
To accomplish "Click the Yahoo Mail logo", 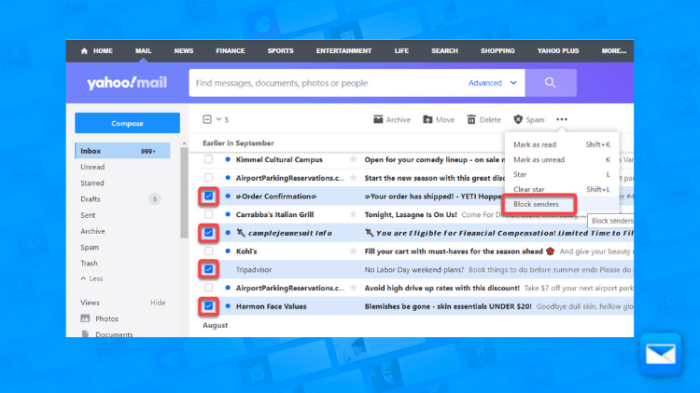I will pyautogui.click(x=127, y=83).
